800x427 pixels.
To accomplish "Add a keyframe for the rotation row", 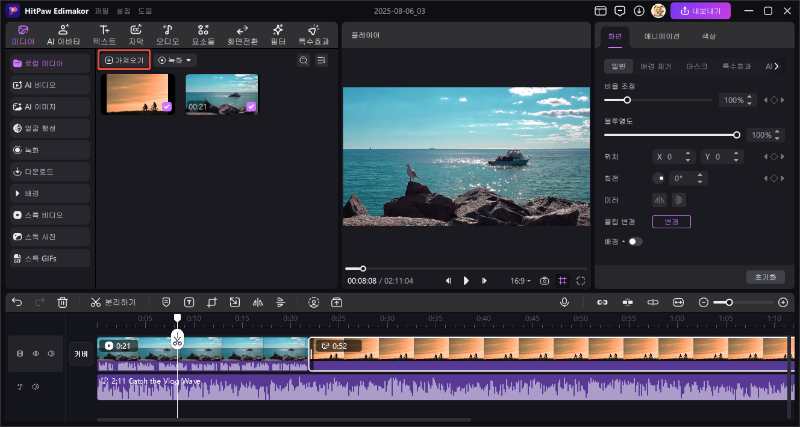I will (x=774, y=179).
